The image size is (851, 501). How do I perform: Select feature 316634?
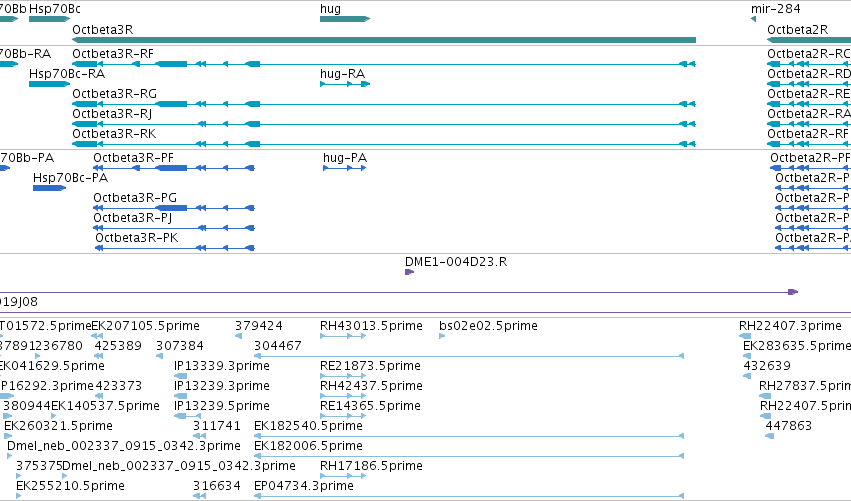pos(217,486)
